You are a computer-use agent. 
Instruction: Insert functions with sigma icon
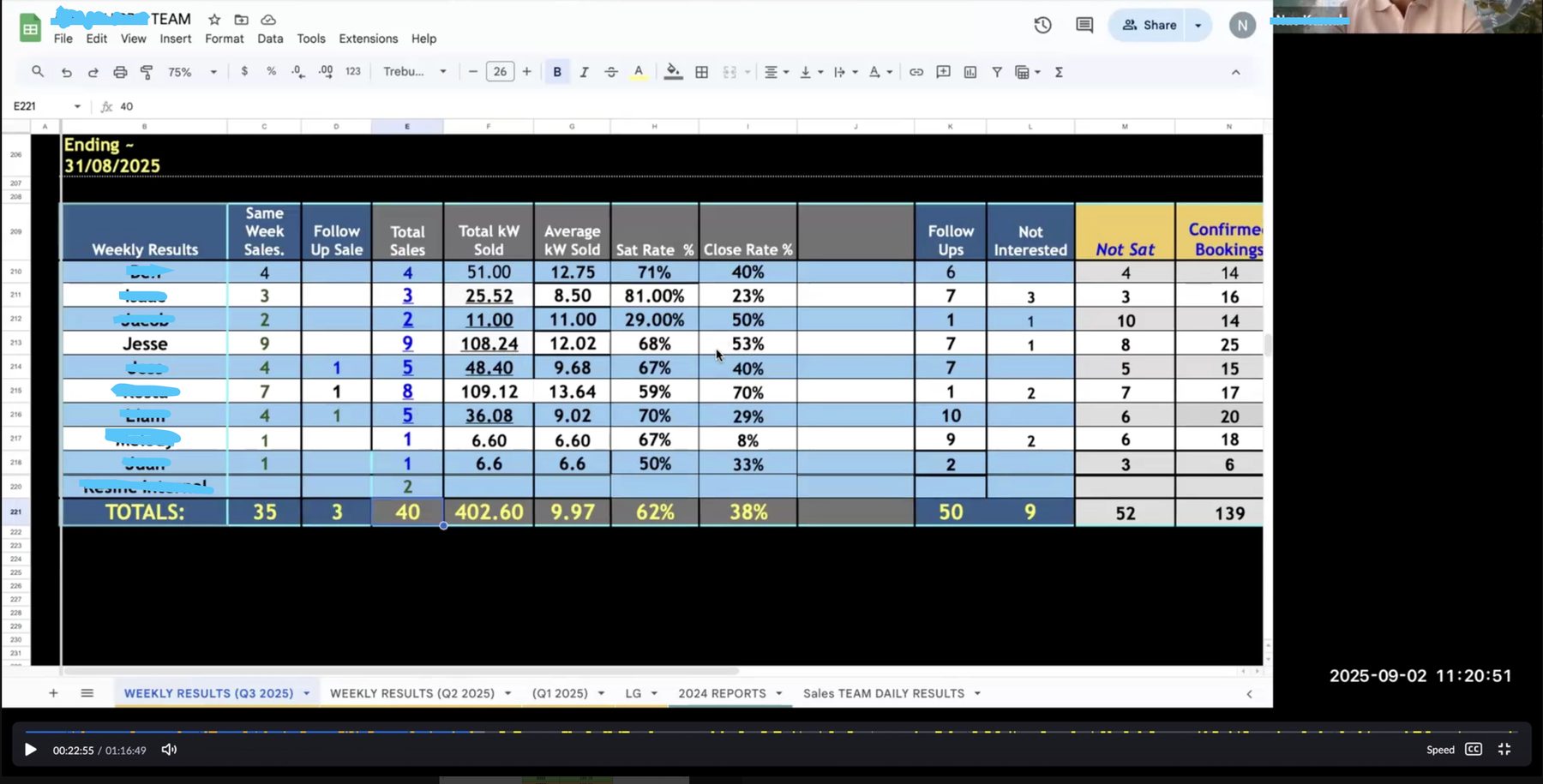coord(1059,72)
